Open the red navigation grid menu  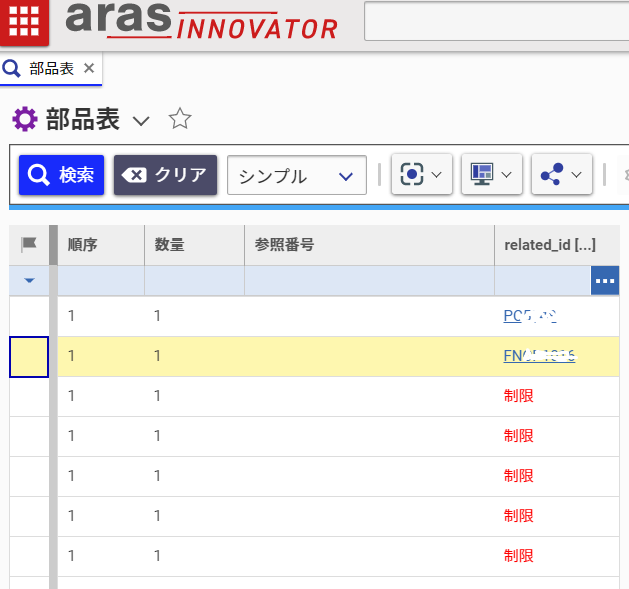coord(24,21)
